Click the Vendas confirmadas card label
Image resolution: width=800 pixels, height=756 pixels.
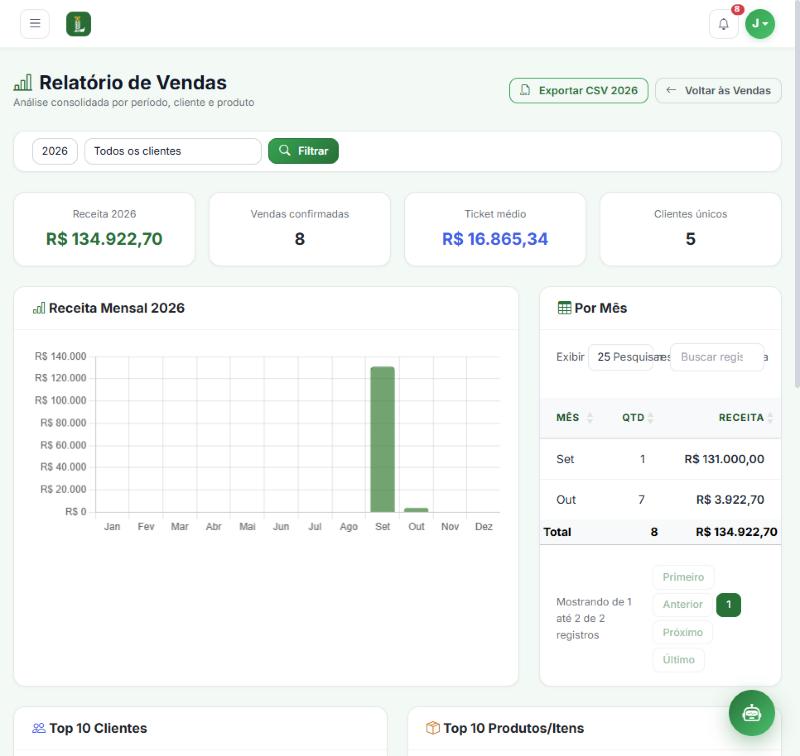point(300,214)
